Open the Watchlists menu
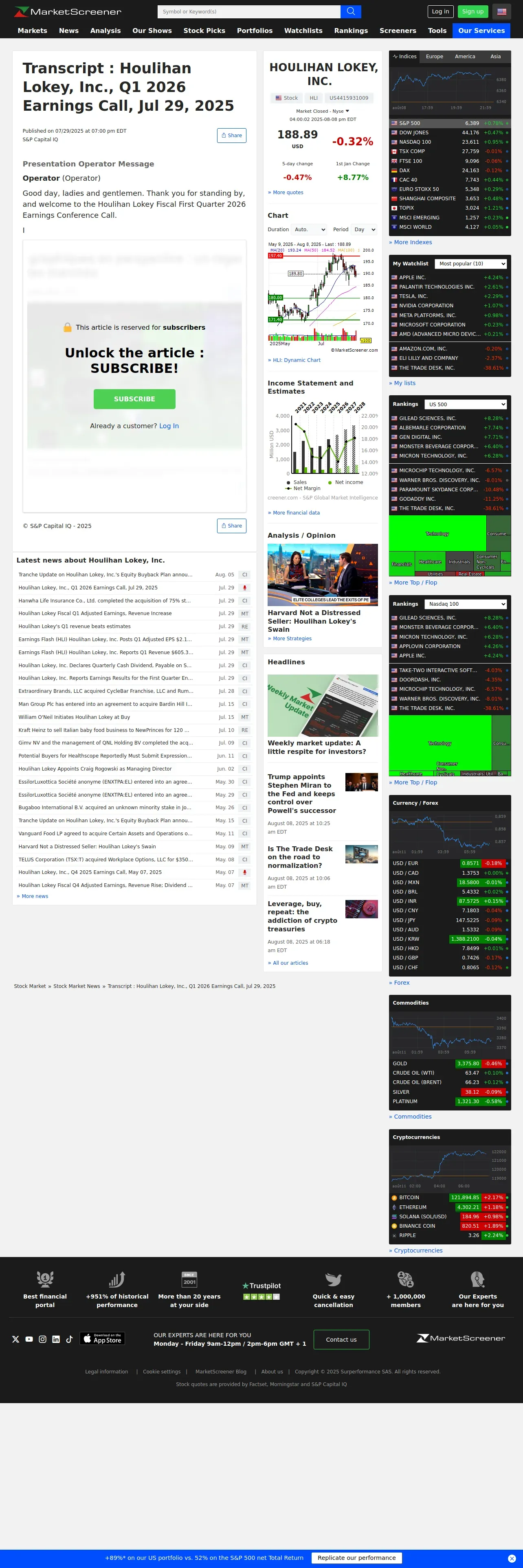523x1568 pixels. coord(303,31)
